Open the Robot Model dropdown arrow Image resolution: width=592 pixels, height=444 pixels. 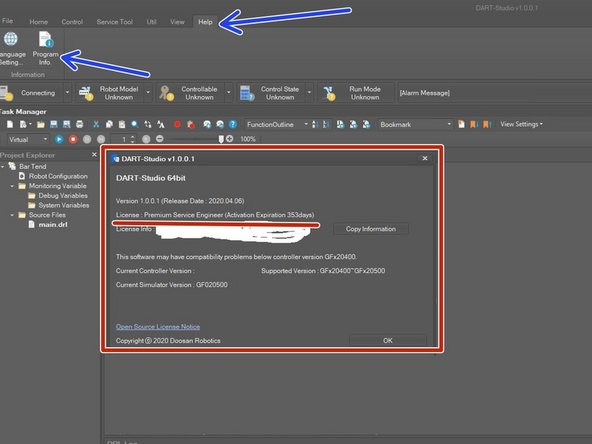coord(148,92)
